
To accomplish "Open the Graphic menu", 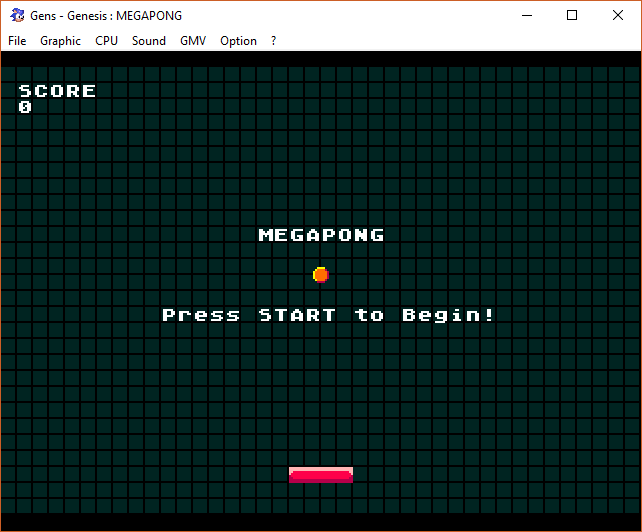I will [60, 41].
